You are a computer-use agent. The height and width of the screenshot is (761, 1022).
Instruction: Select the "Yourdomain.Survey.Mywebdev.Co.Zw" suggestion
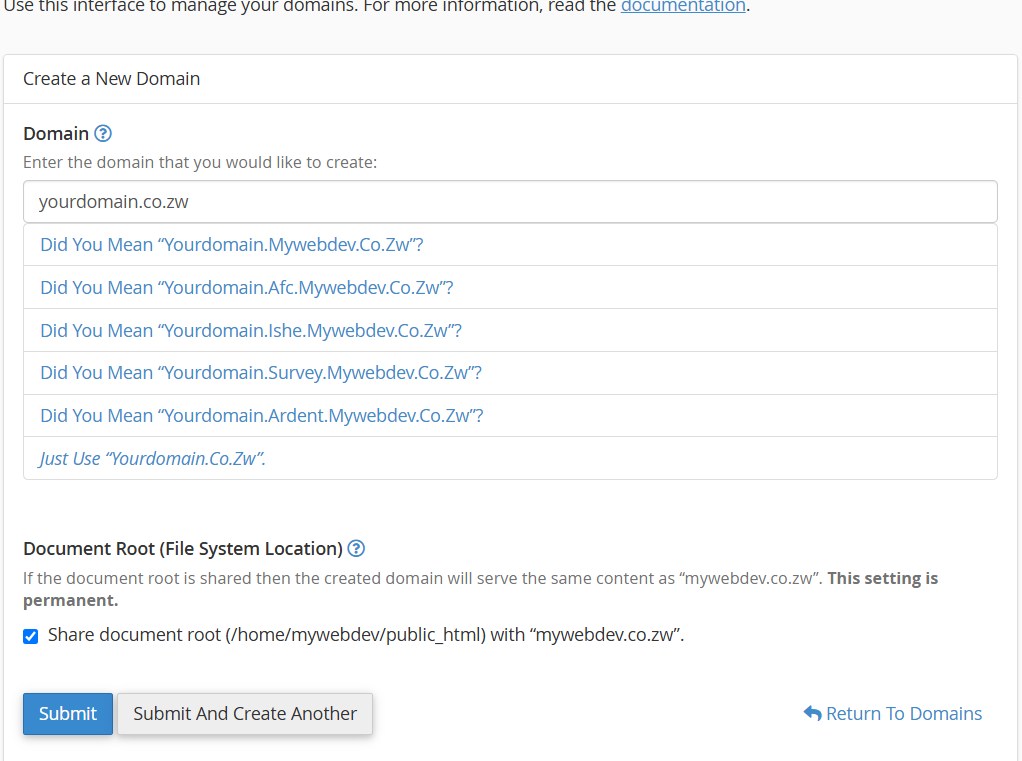point(261,373)
